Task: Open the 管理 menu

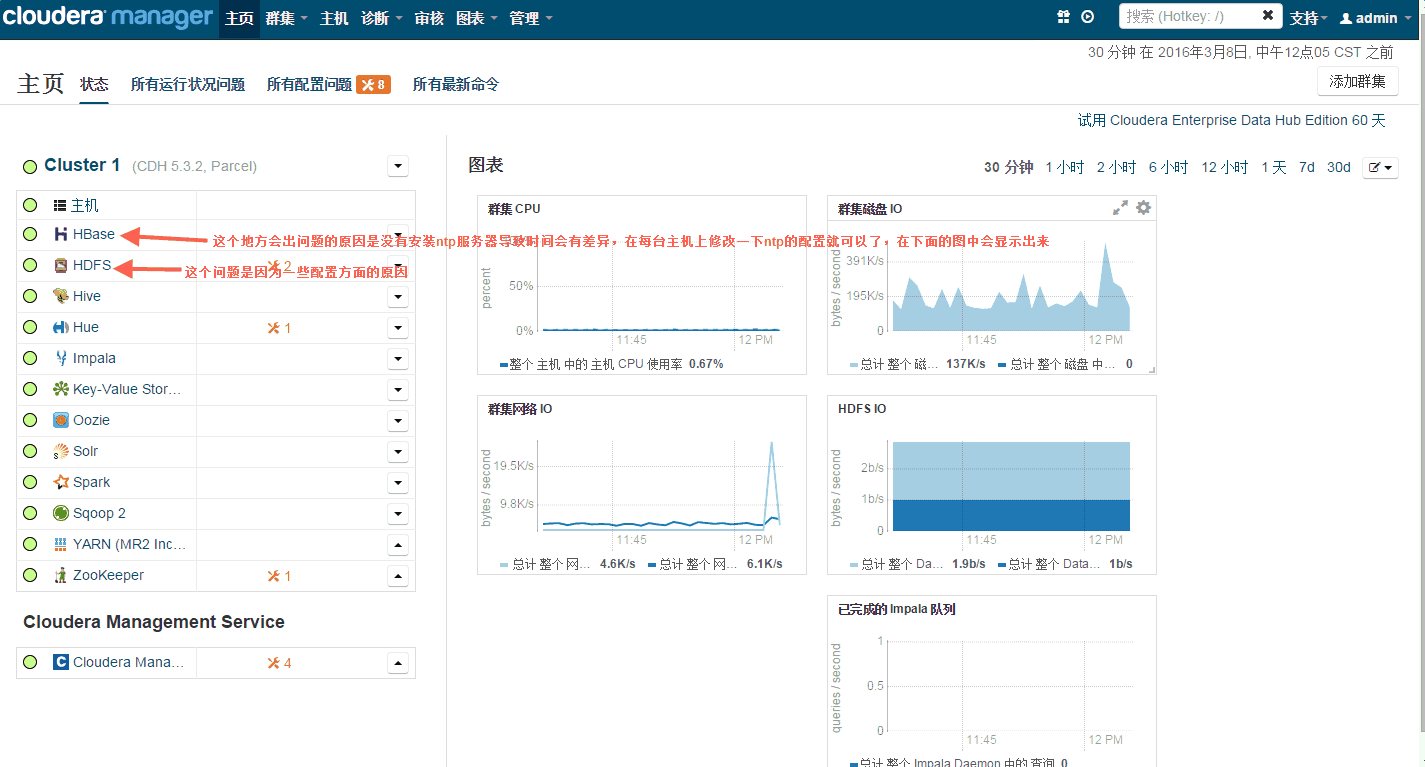Action: [x=531, y=19]
